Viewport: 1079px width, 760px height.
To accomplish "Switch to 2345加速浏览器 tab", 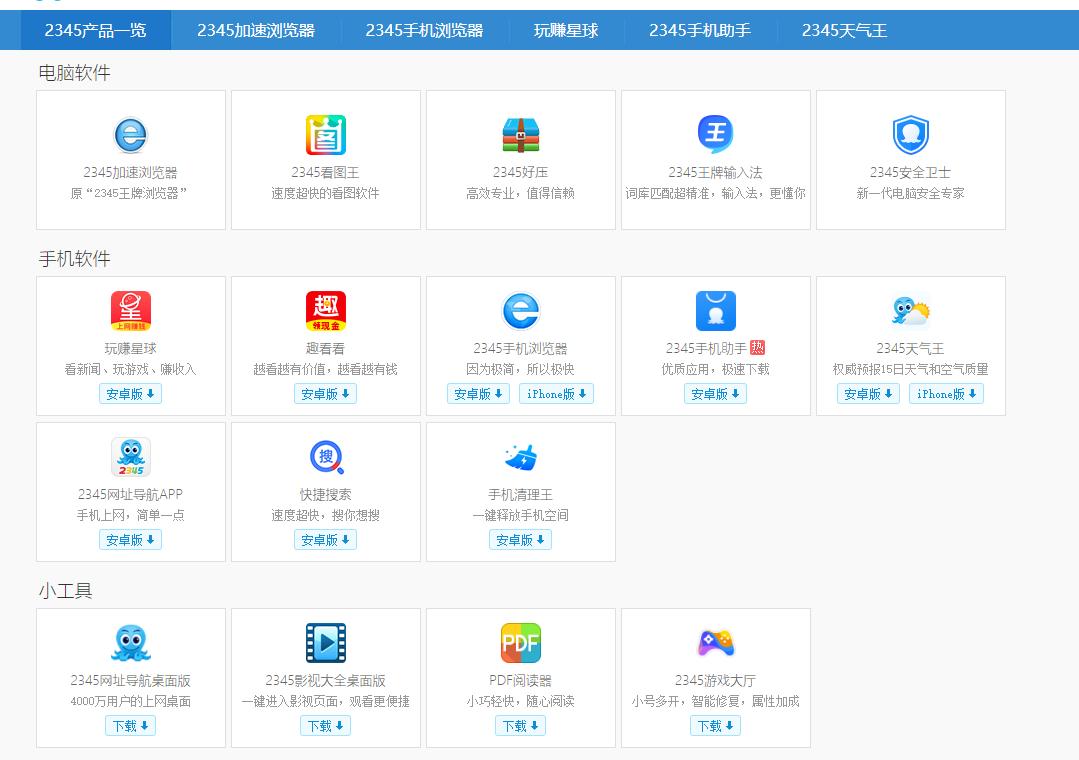I will [256, 30].
